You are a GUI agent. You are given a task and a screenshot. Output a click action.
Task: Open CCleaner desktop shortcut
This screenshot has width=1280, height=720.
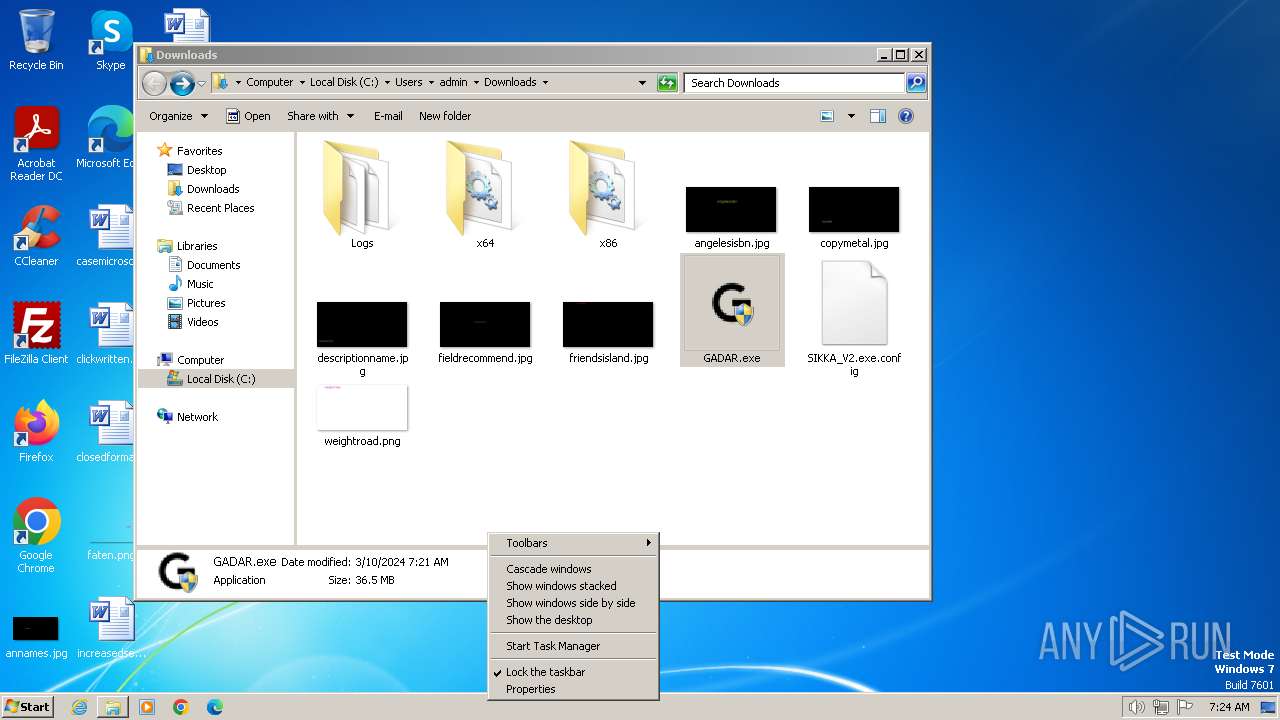(x=36, y=236)
